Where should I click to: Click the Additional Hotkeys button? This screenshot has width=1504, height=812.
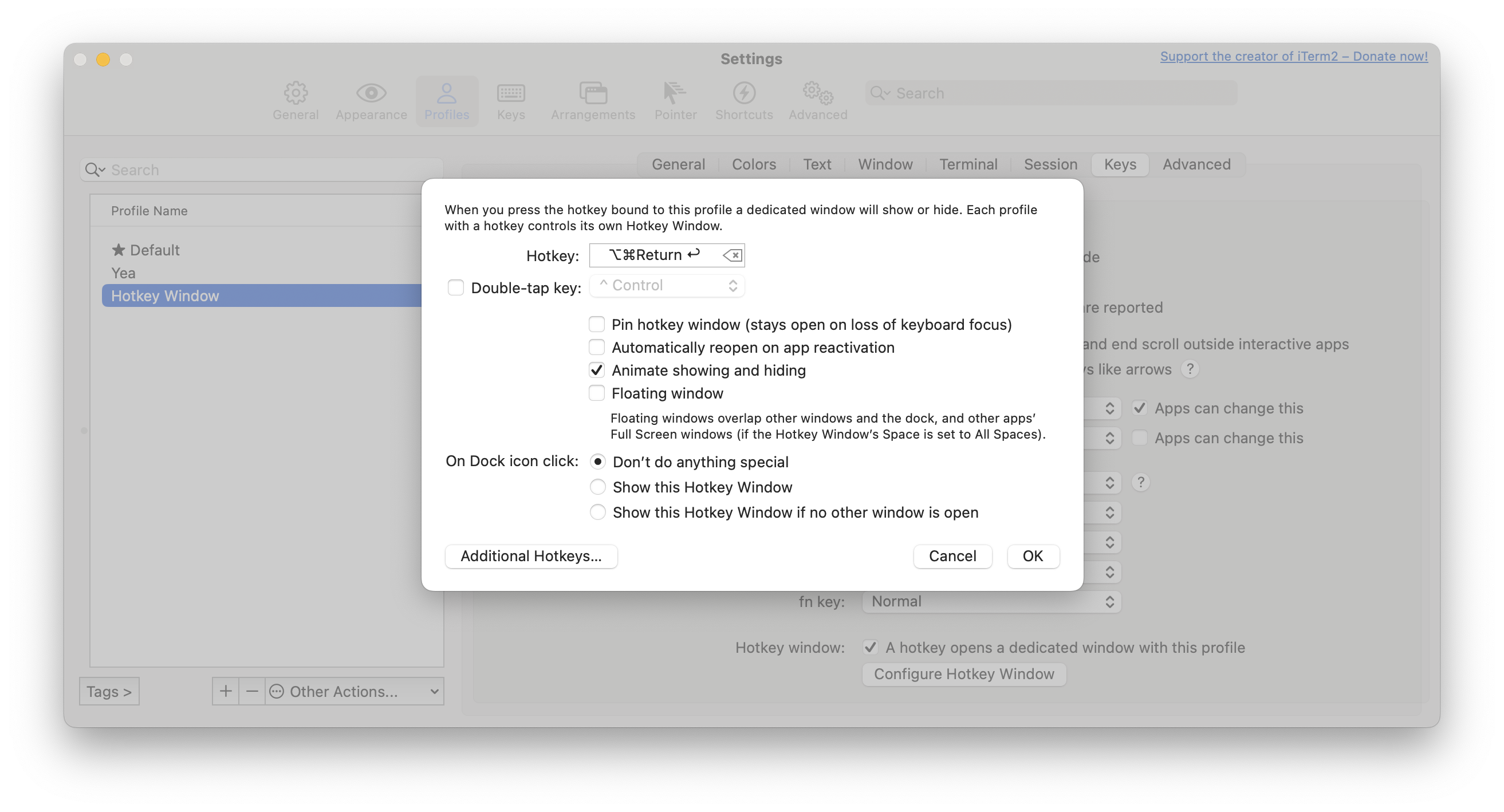[x=531, y=555]
